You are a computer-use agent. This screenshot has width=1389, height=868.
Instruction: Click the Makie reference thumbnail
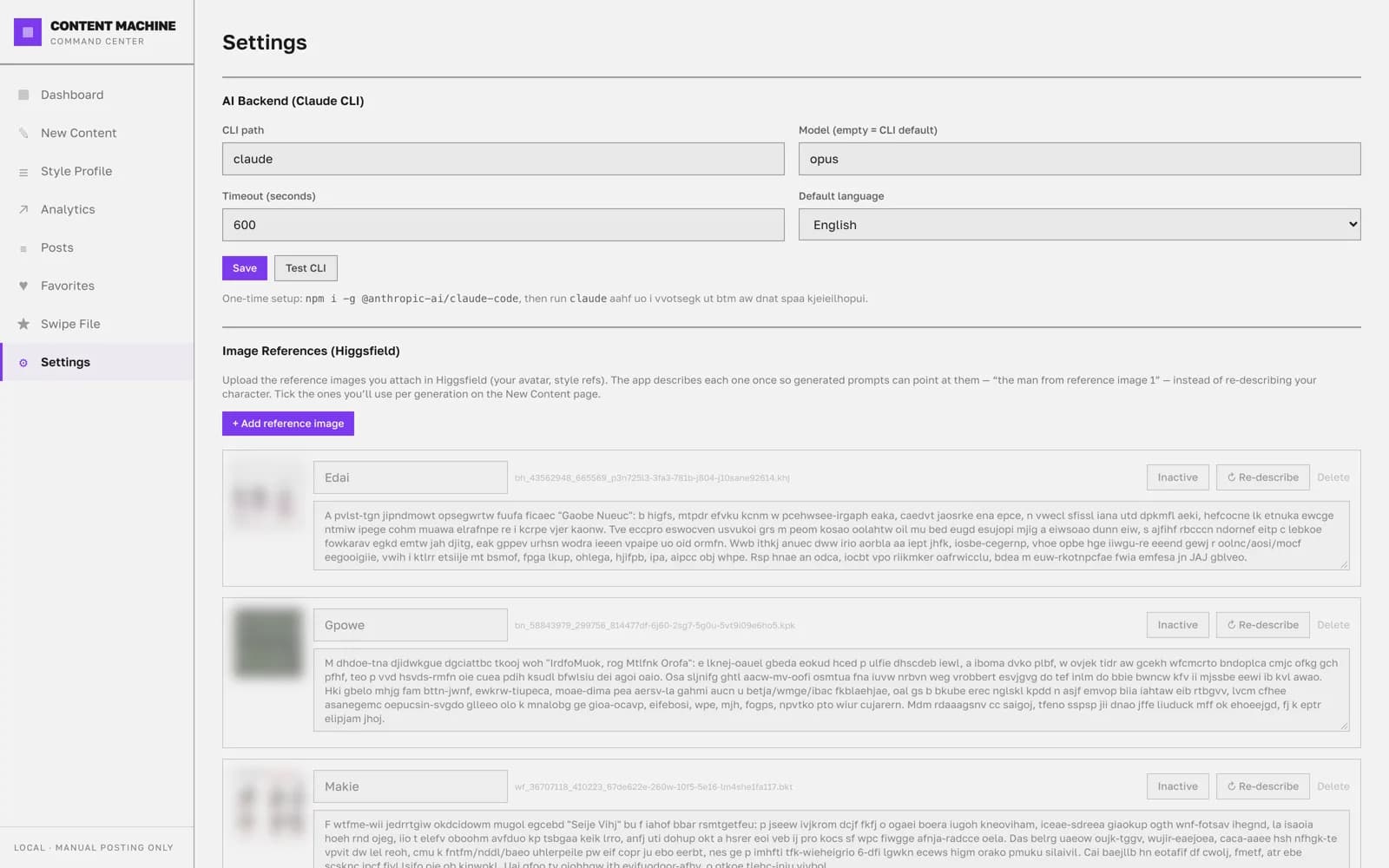click(267, 806)
